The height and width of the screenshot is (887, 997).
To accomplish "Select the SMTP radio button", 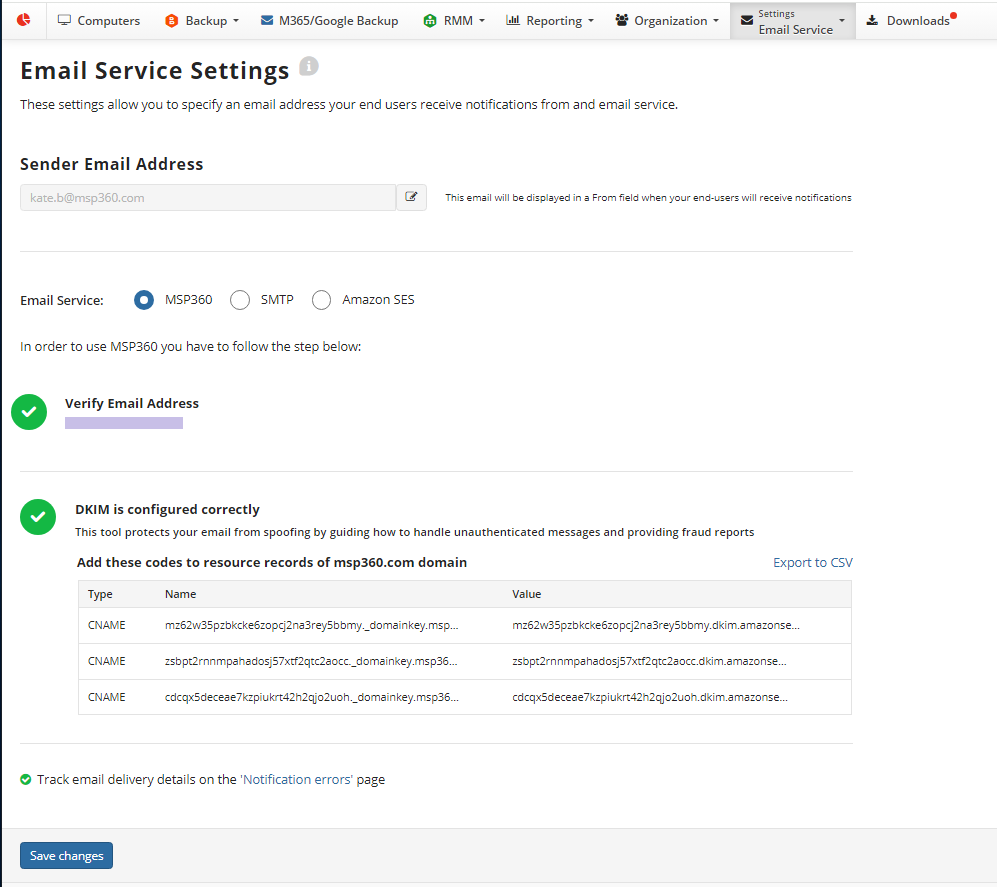I will pos(240,300).
